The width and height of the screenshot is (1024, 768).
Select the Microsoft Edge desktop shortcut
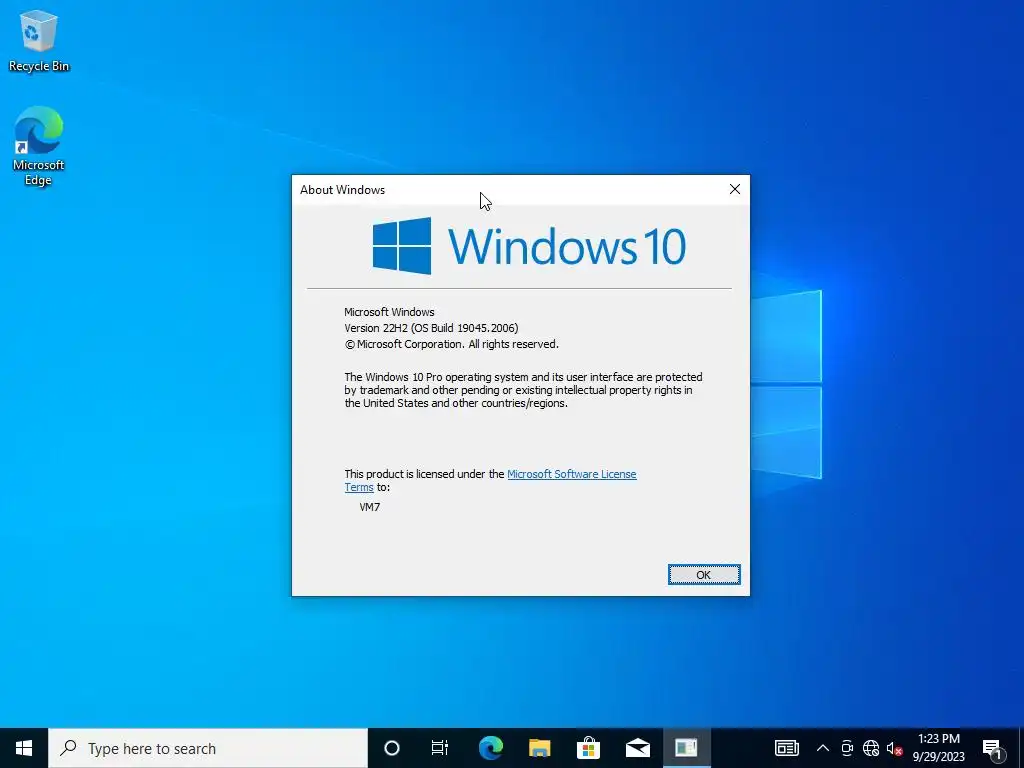click(x=39, y=146)
